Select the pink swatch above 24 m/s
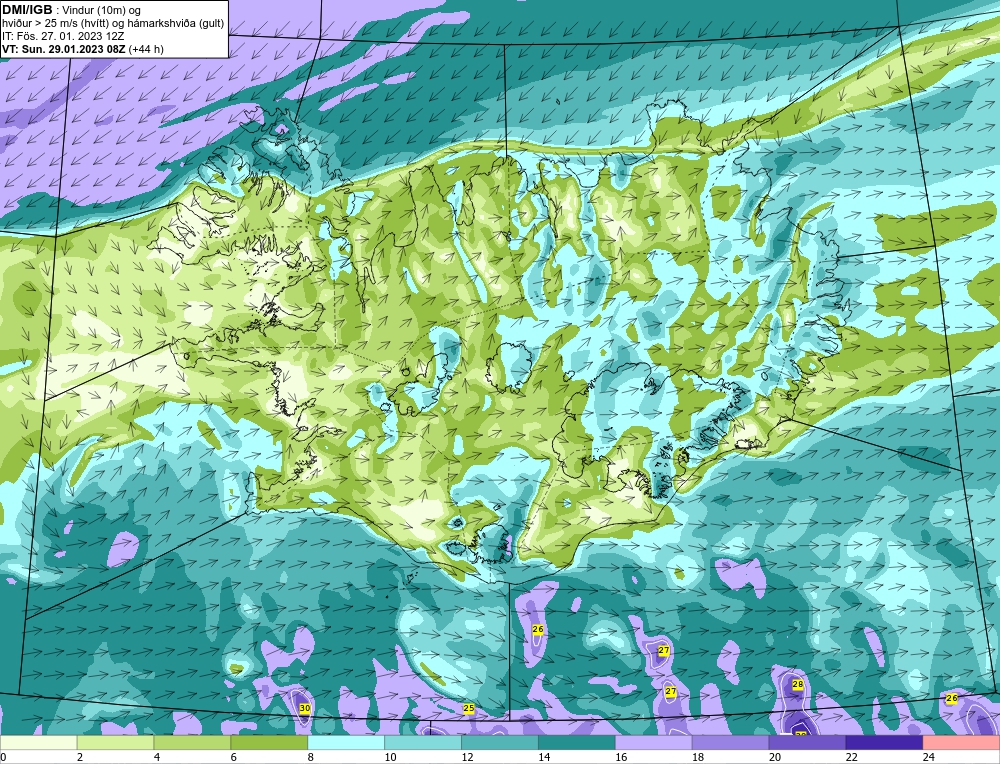This screenshot has width=1000, height=764. [961, 743]
